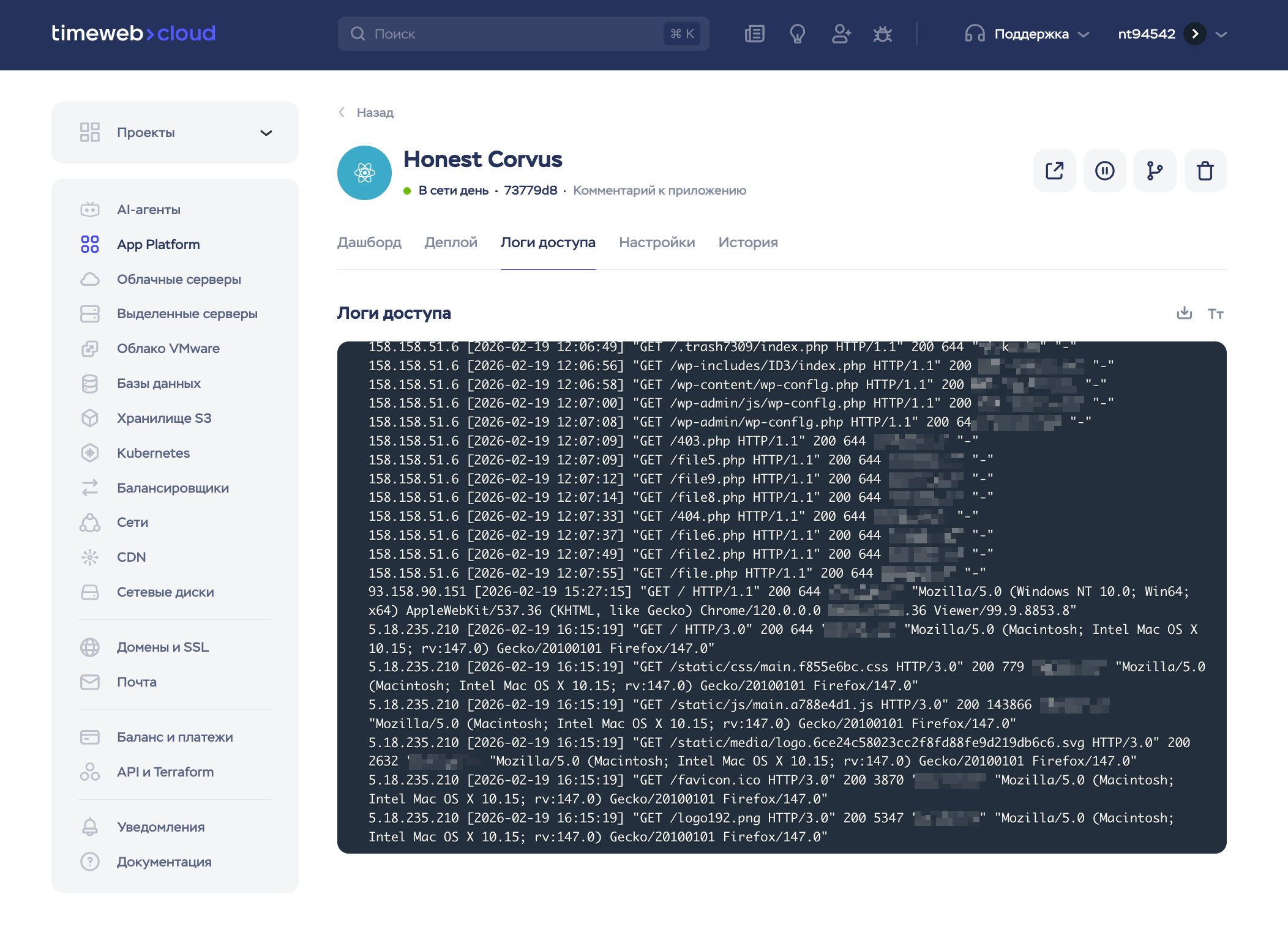
Task: Open the Настройки tab
Action: coord(656,242)
